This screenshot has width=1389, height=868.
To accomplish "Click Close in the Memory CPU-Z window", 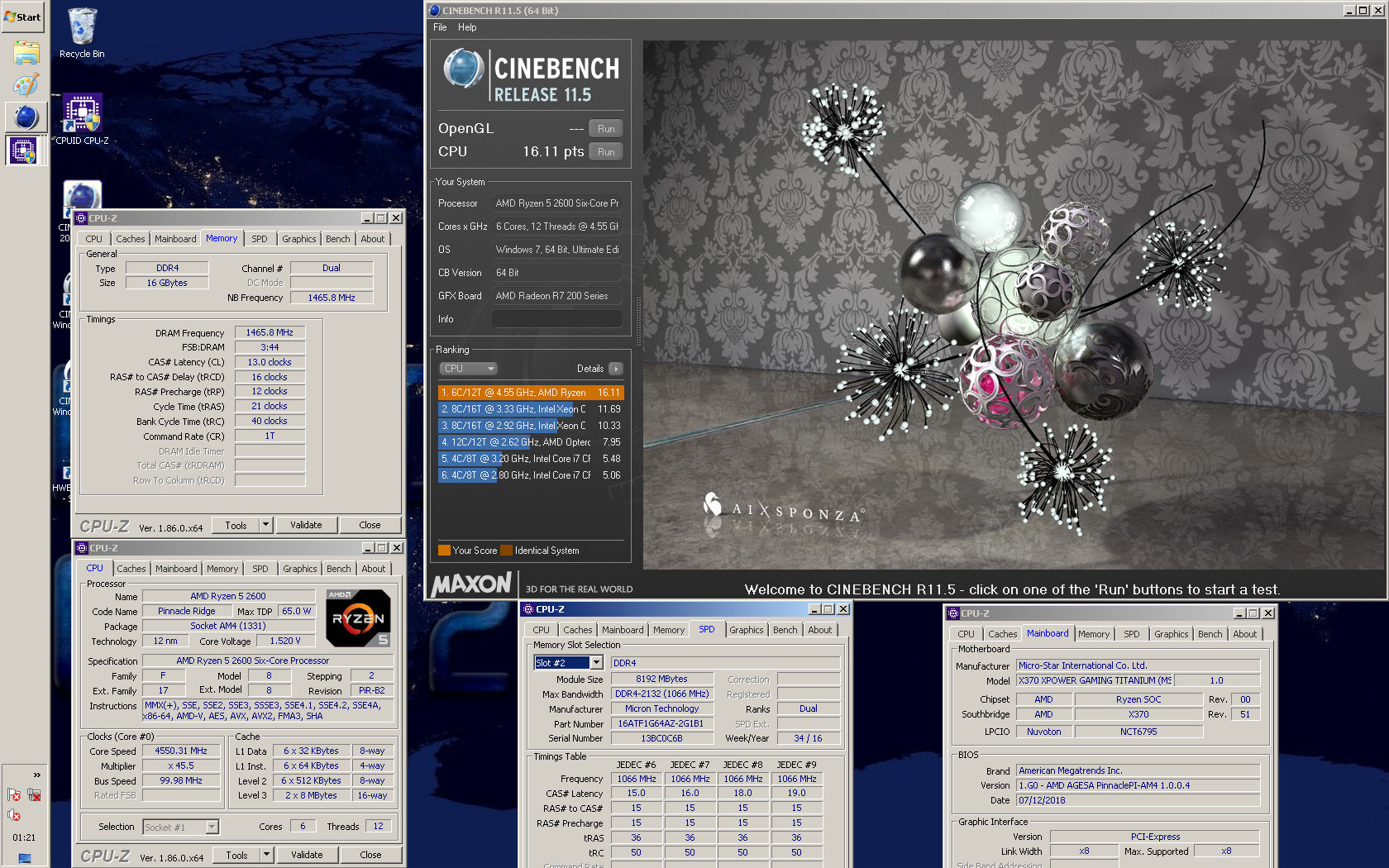I will [x=370, y=525].
